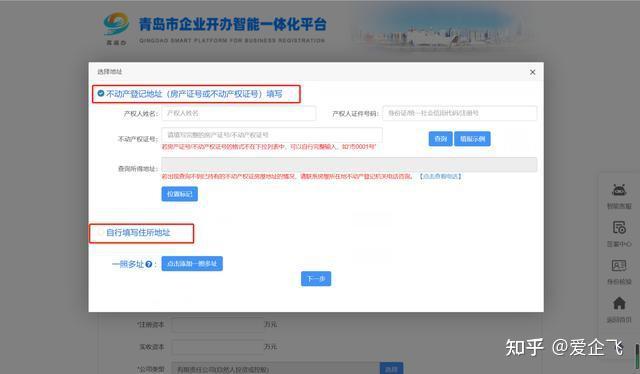Click the 一照多址 question mark help icon

point(149,264)
